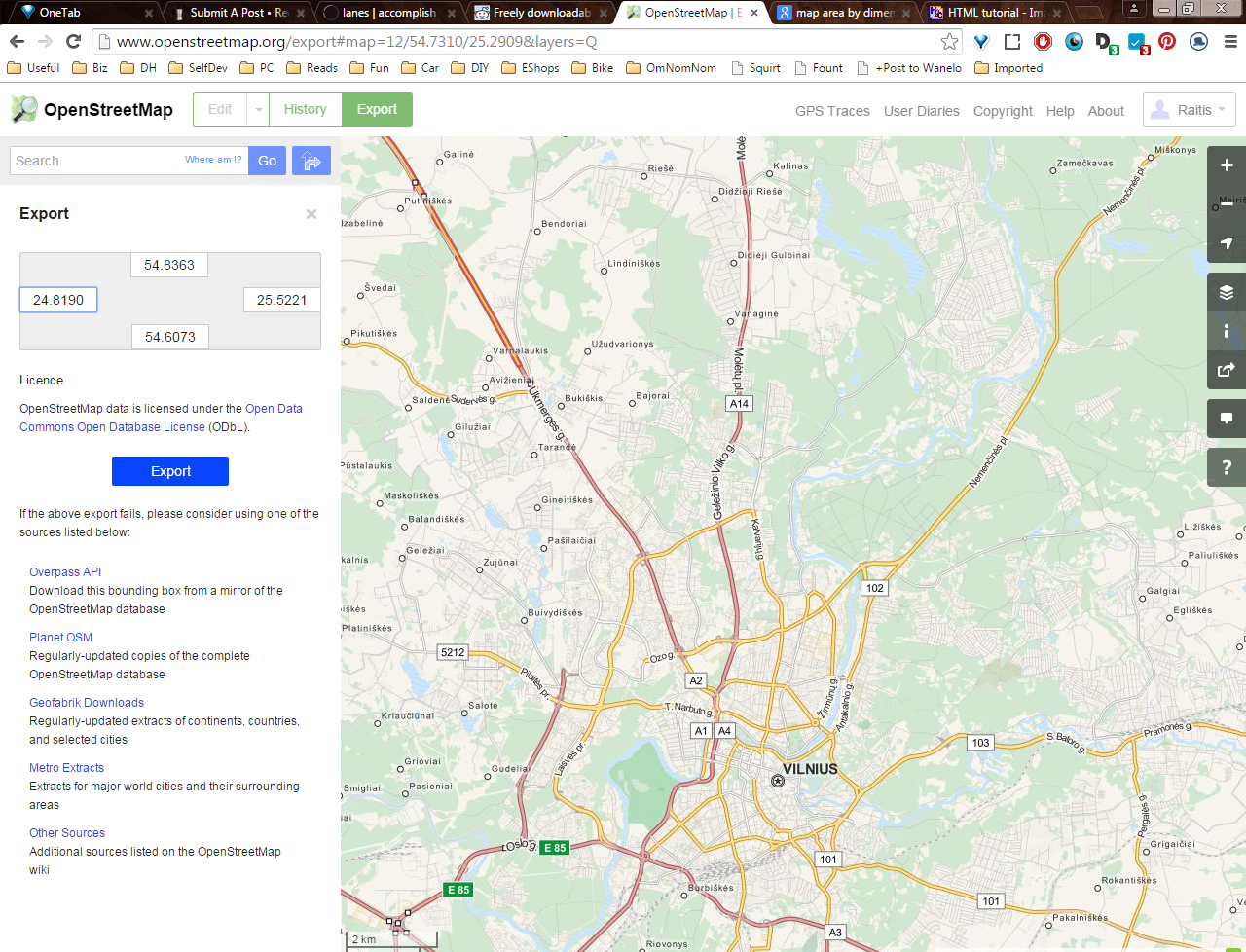Add a map note using the speech bubble icon
This screenshot has width=1246, height=952.
pos(1227,419)
